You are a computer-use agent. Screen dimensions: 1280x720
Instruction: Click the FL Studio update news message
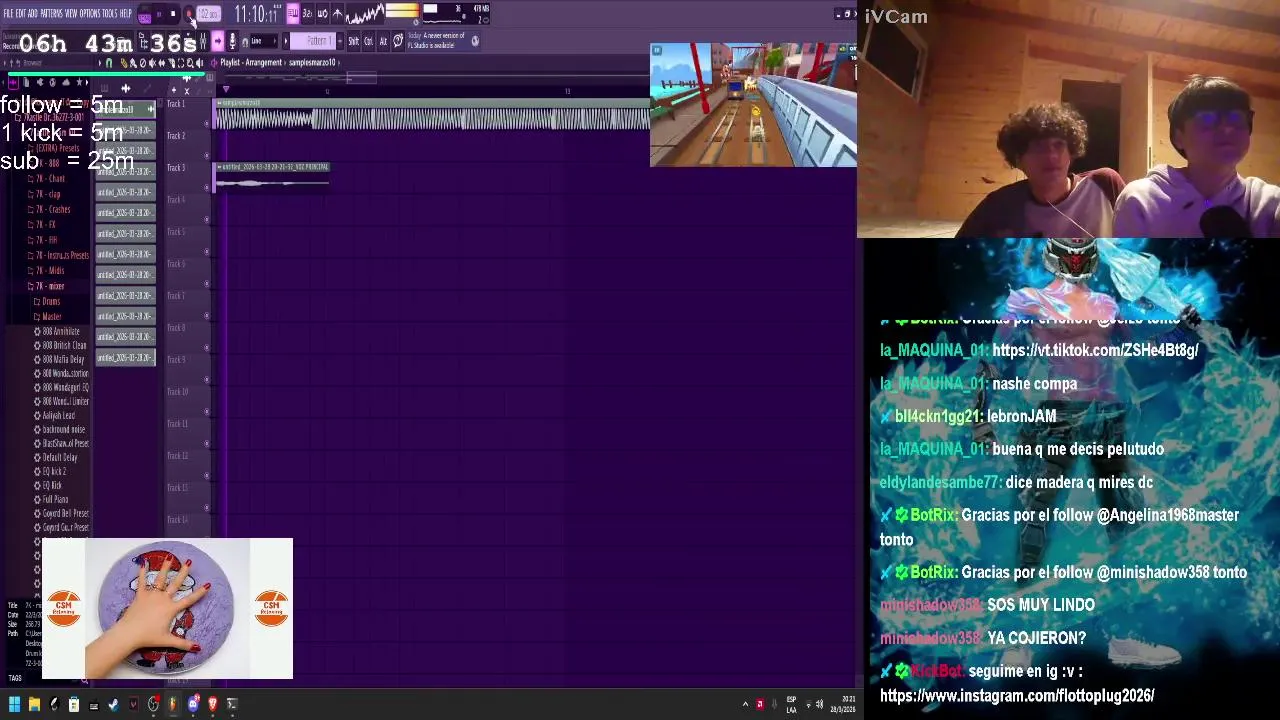tap(436, 40)
